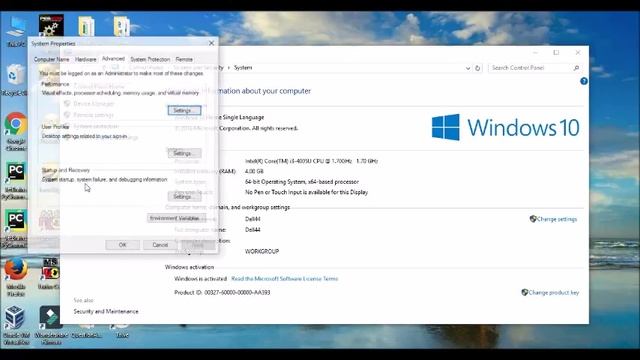Select the Advanced tab
This screenshot has width=640, height=360.
(113, 59)
